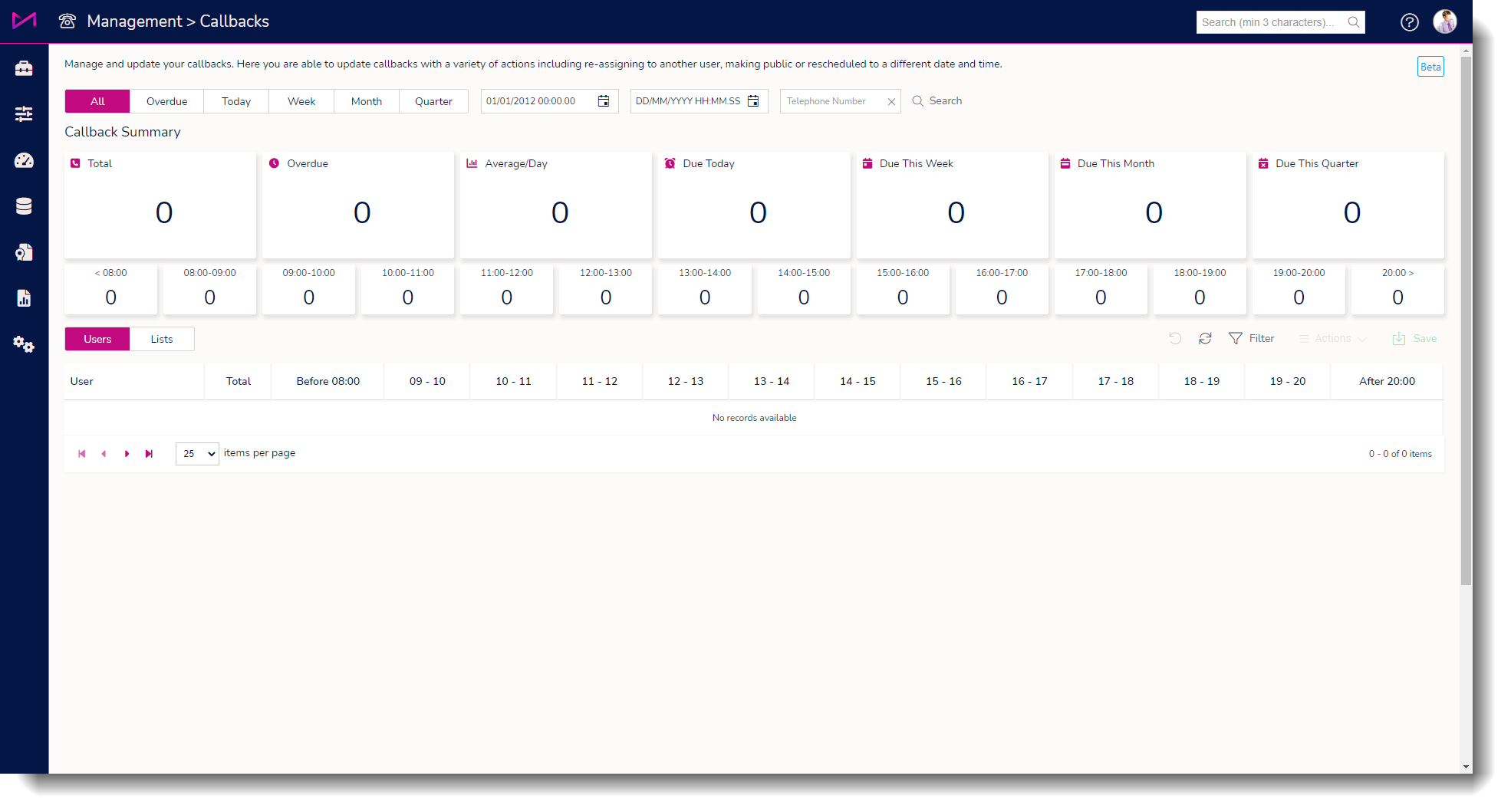Select the All filter tab
The image size is (1511, 812).
coord(97,101)
